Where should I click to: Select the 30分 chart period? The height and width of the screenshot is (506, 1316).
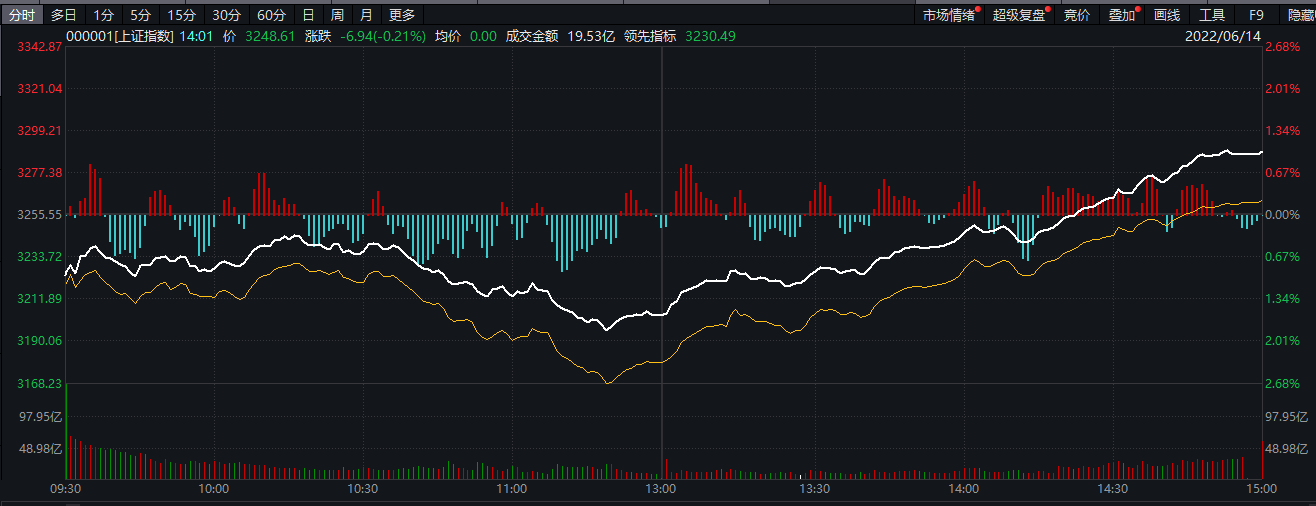click(x=227, y=15)
